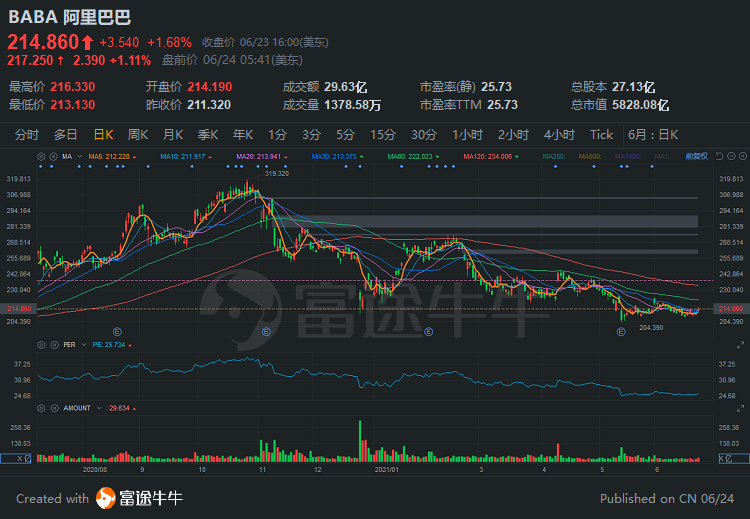Choose the 1分 one-minute interval
Screen dimensions: 750x519
(277, 135)
